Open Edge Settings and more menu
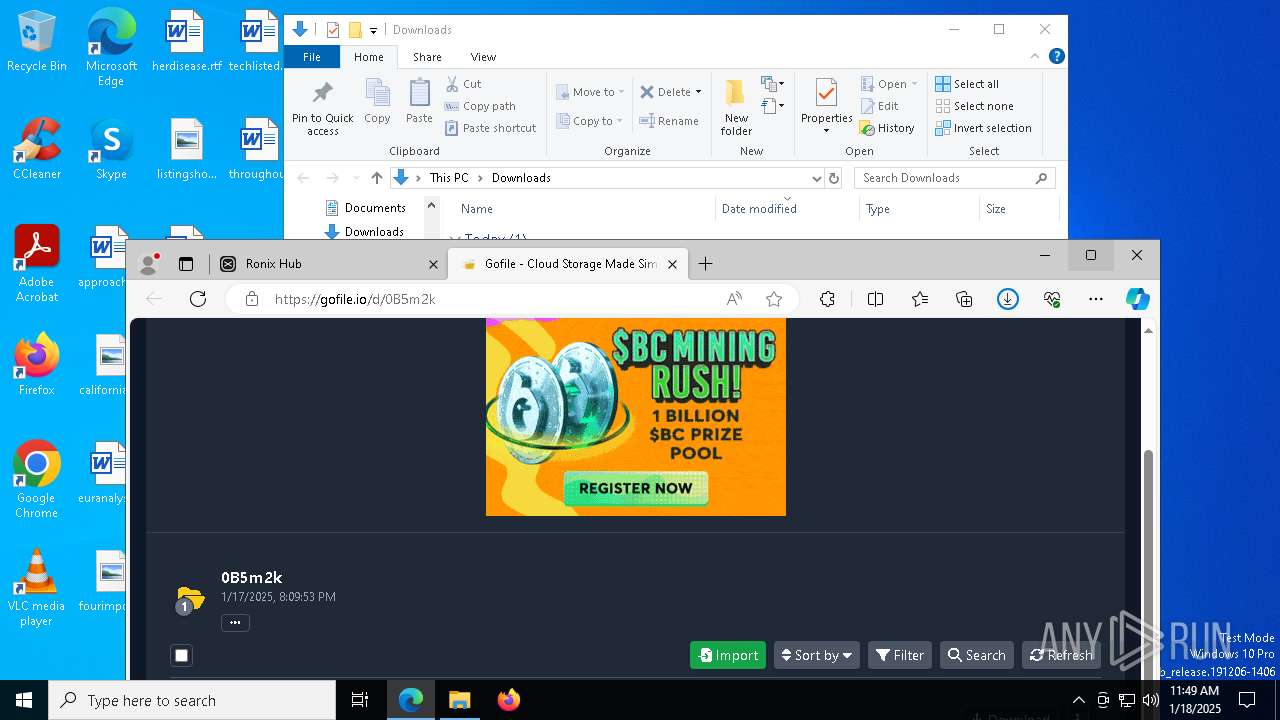This screenshot has height=720, width=1280. tap(1096, 299)
